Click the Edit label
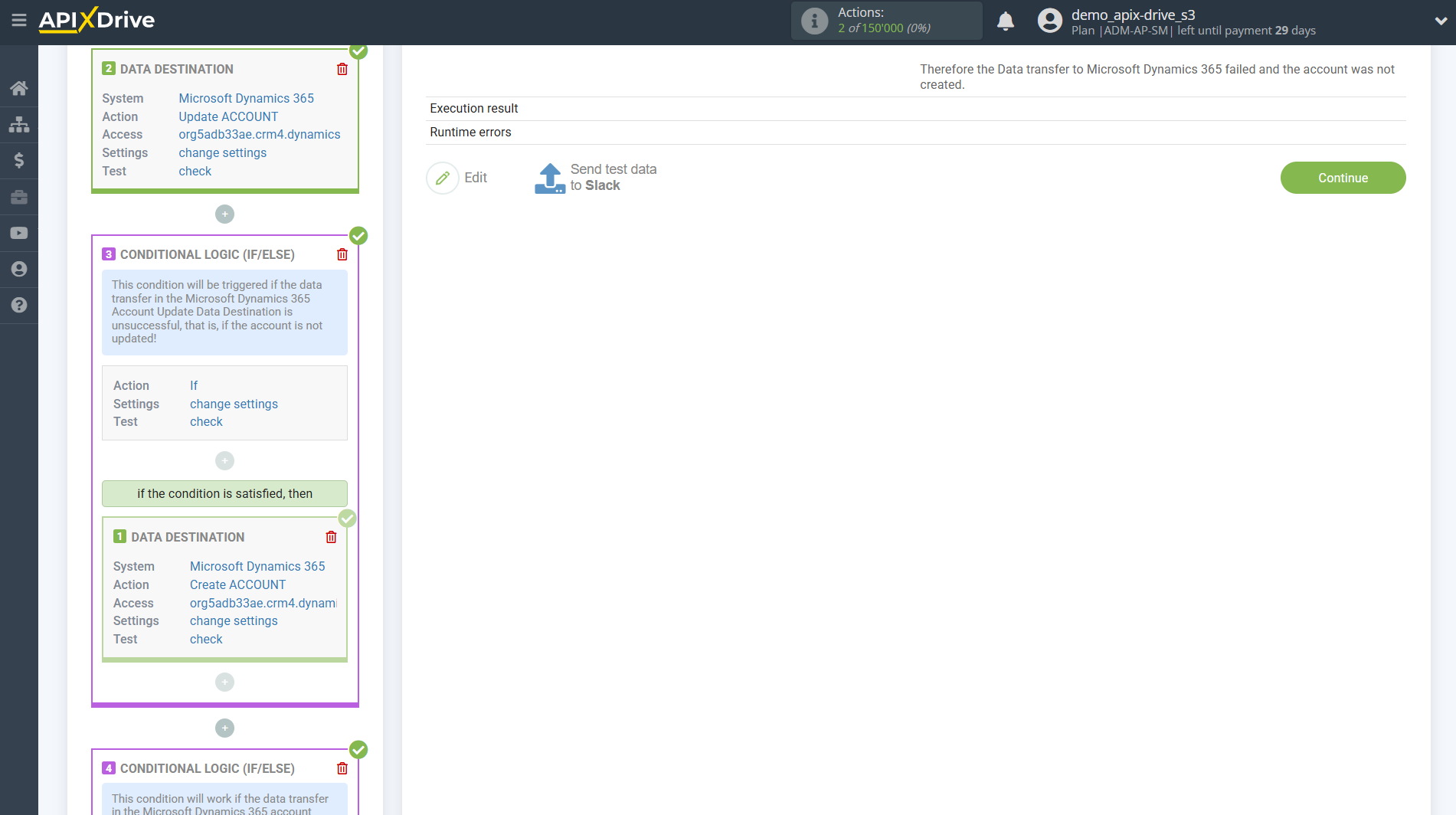Image resolution: width=1456 pixels, height=815 pixels. 476,178
